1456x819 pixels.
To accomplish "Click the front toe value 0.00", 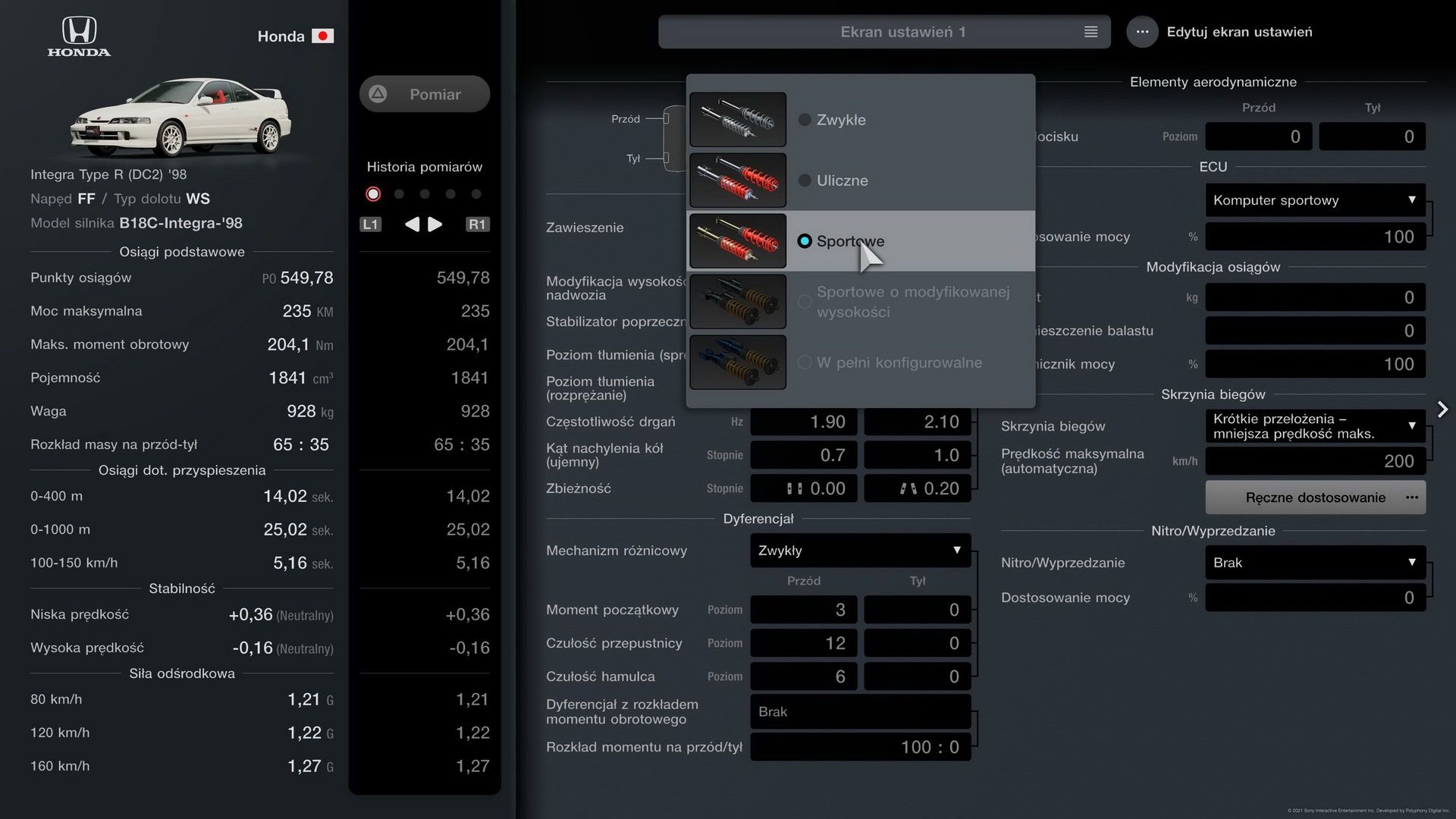I will [804, 488].
